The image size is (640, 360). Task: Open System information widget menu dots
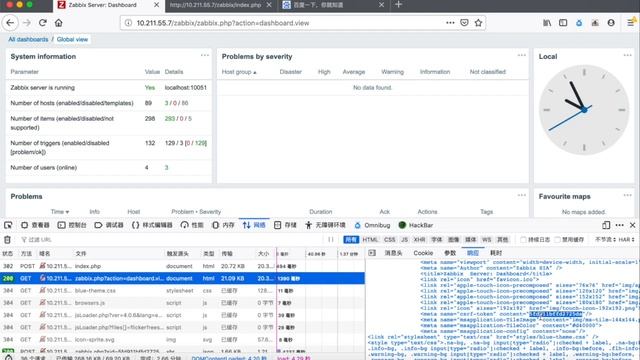click(x=204, y=55)
